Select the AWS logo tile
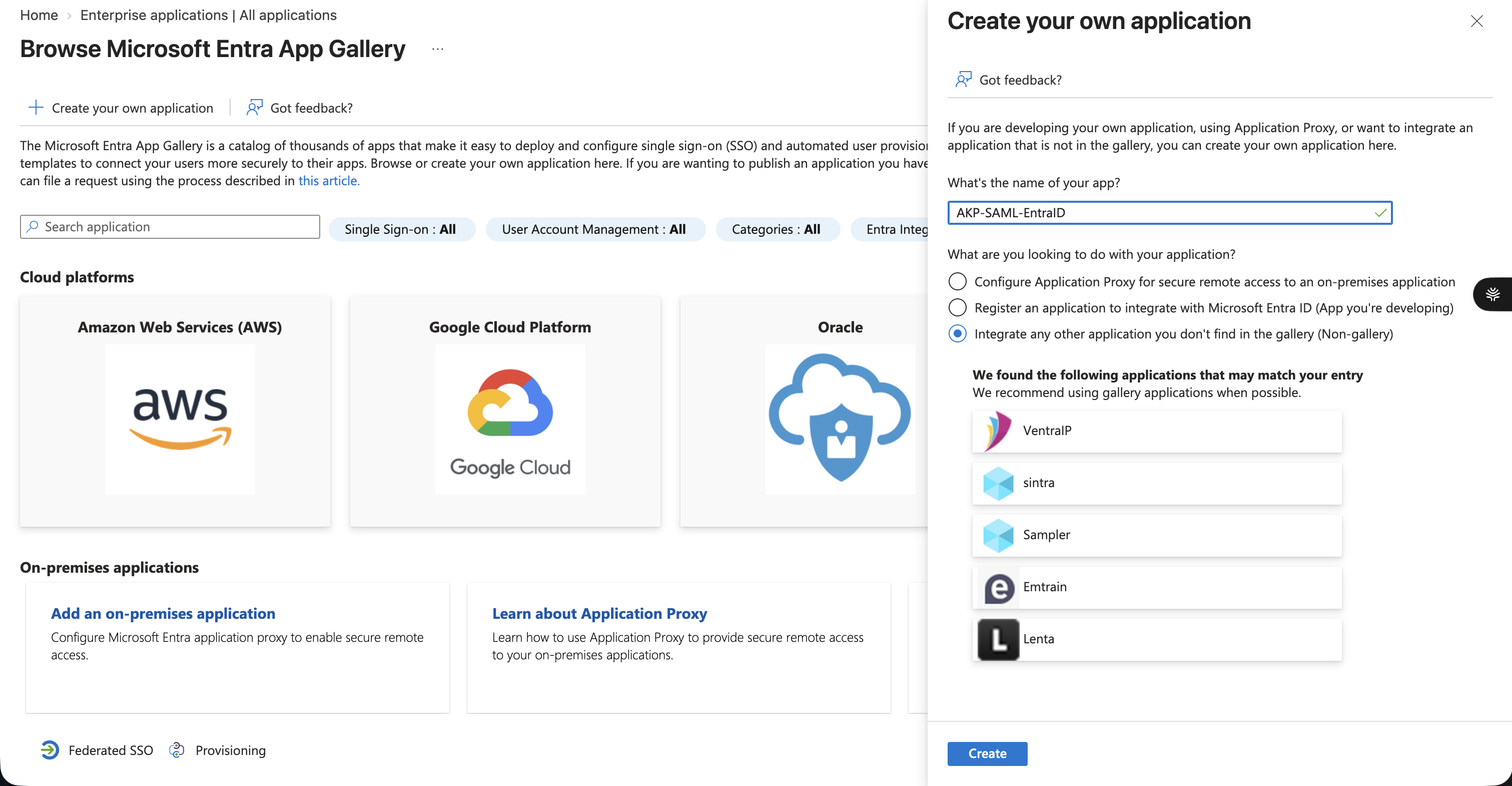Image resolution: width=1512 pixels, height=786 pixels. click(x=180, y=419)
